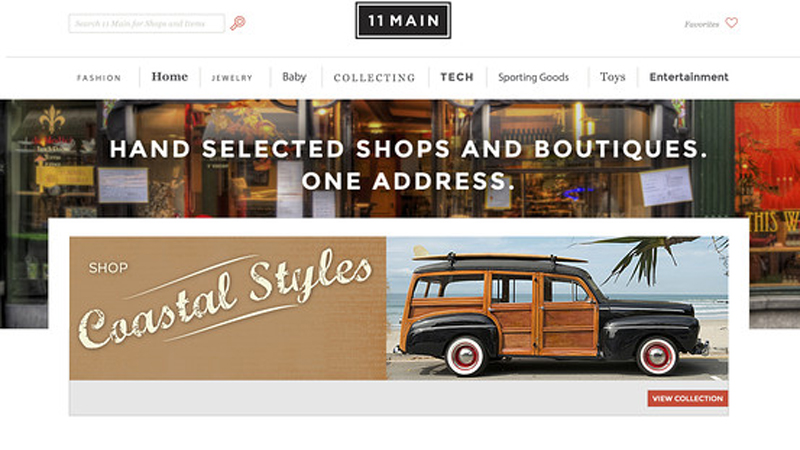Viewport: 800px width, 450px height.
Task: Click the fleur-de-lis storefront sign
Action: pyautogui.click(x=53, y=120)
